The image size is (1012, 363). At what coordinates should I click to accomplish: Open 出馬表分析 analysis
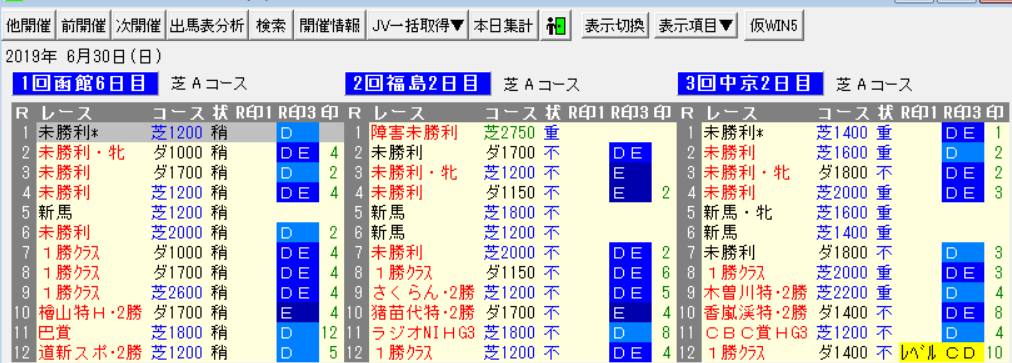point(207,26)
